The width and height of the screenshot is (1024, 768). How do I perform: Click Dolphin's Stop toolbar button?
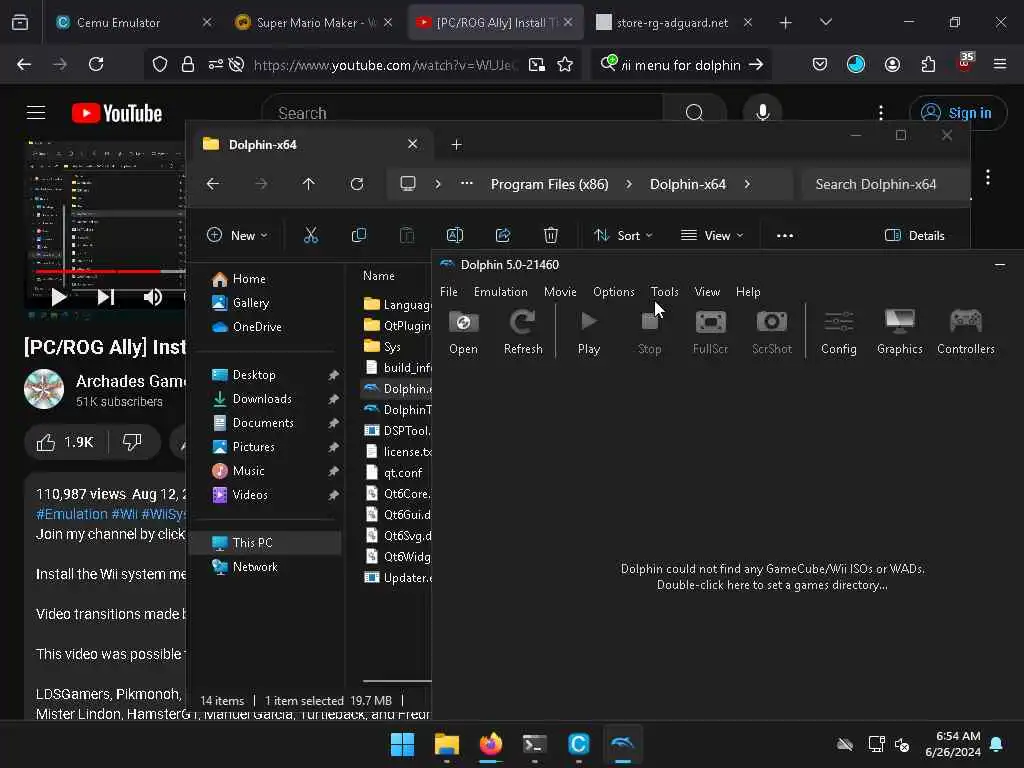(x=649, y=332)
